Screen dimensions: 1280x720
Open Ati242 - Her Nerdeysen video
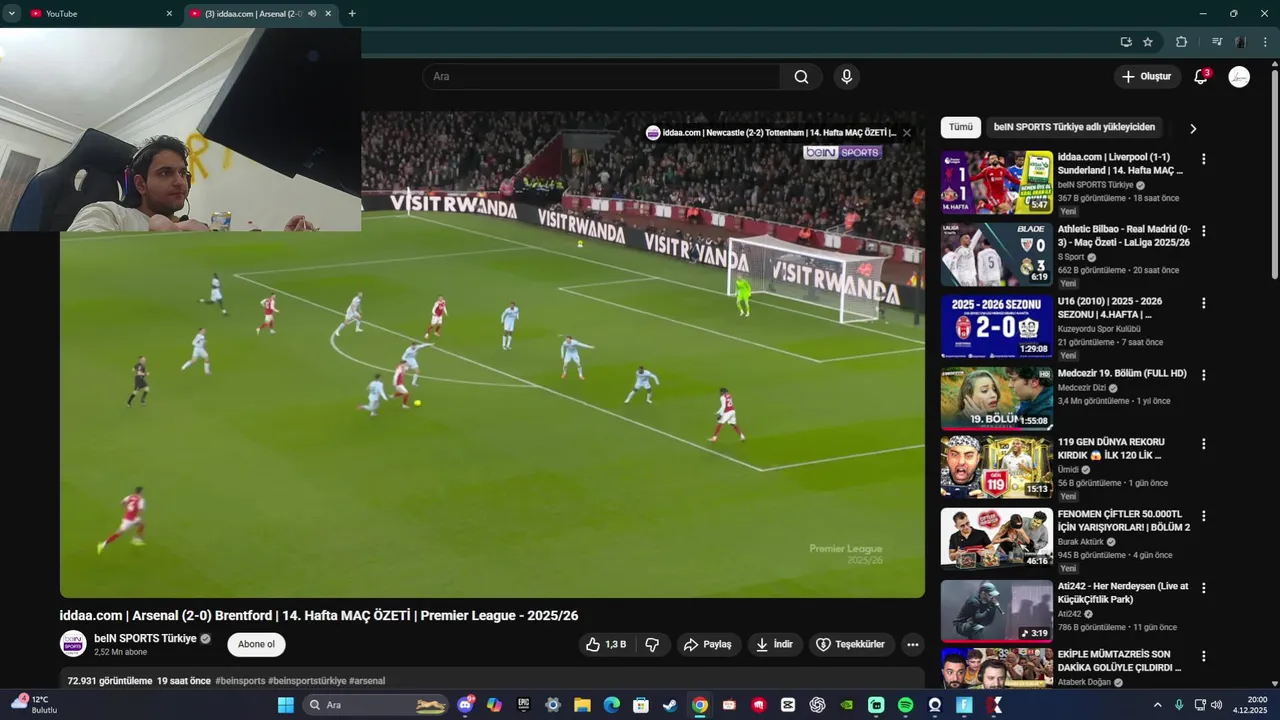pos(997,611)
